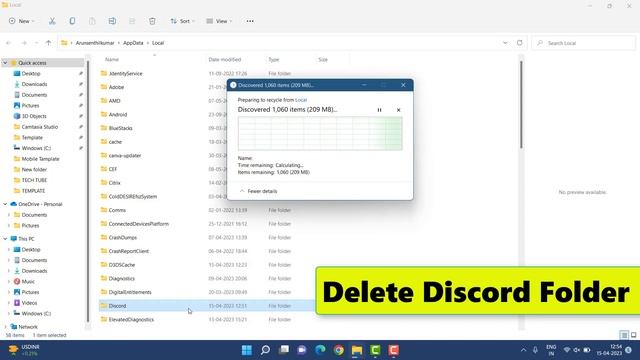Viewport: 640px width, 360px height.
Task: Click the Delete trash icon in toolbar
Action: coord(152,21)
